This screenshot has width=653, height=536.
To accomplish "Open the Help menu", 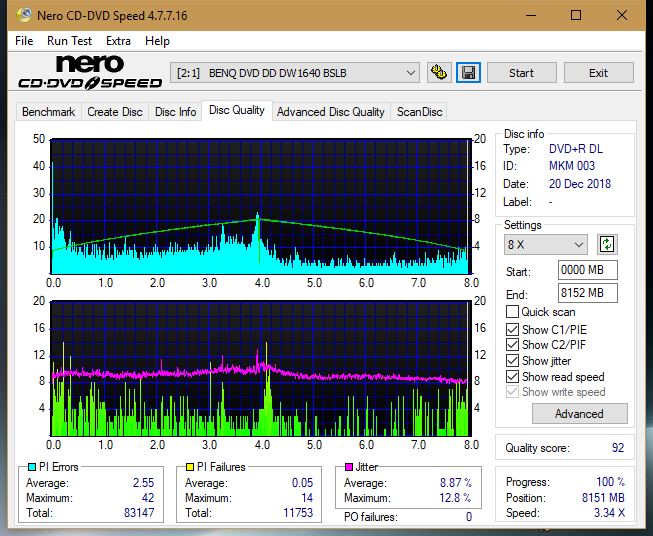I will point(157,41).
